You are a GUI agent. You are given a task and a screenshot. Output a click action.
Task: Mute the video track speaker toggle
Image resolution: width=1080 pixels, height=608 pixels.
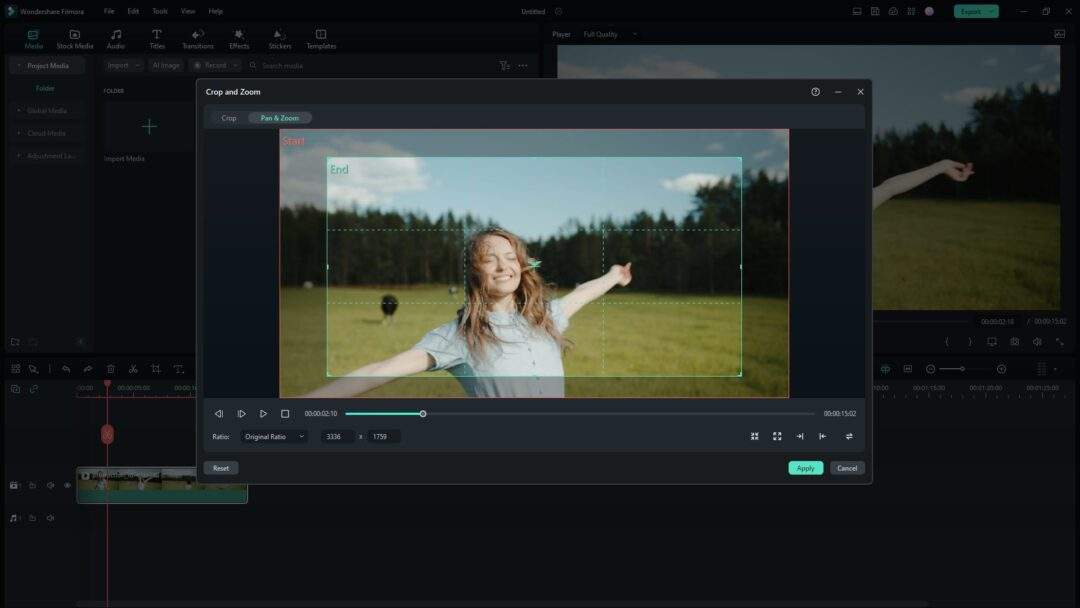[50, 485]
